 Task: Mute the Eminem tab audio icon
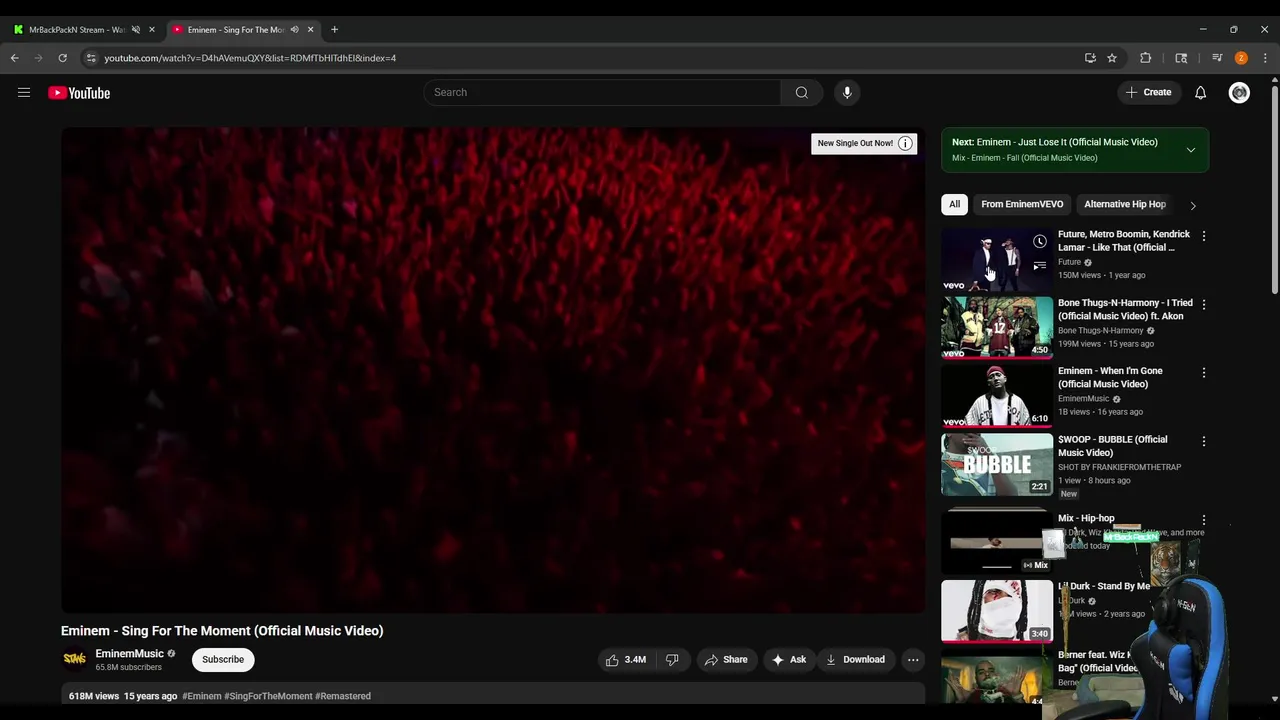click(294, 30)
